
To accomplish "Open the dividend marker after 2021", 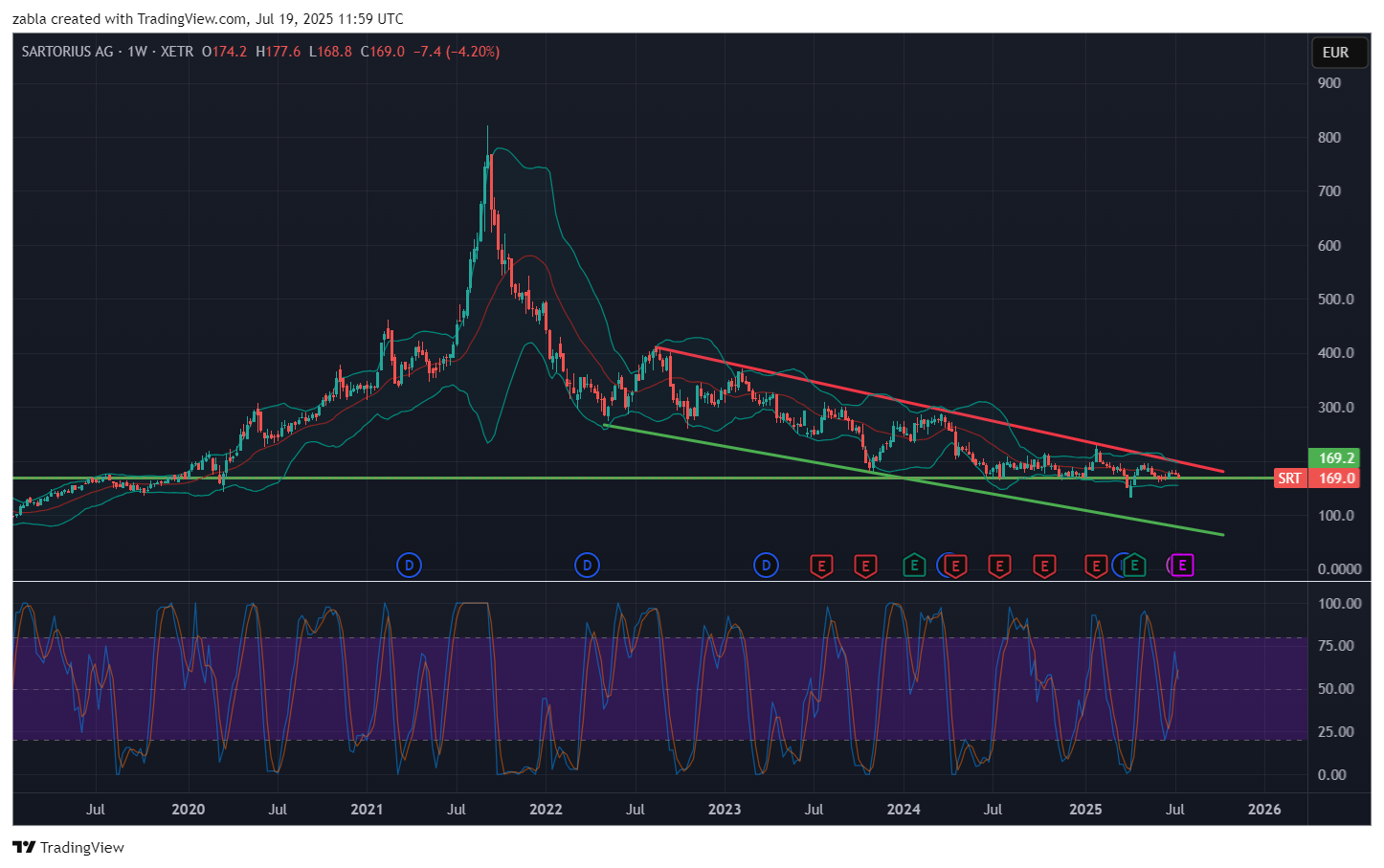I will pos(409,566).
